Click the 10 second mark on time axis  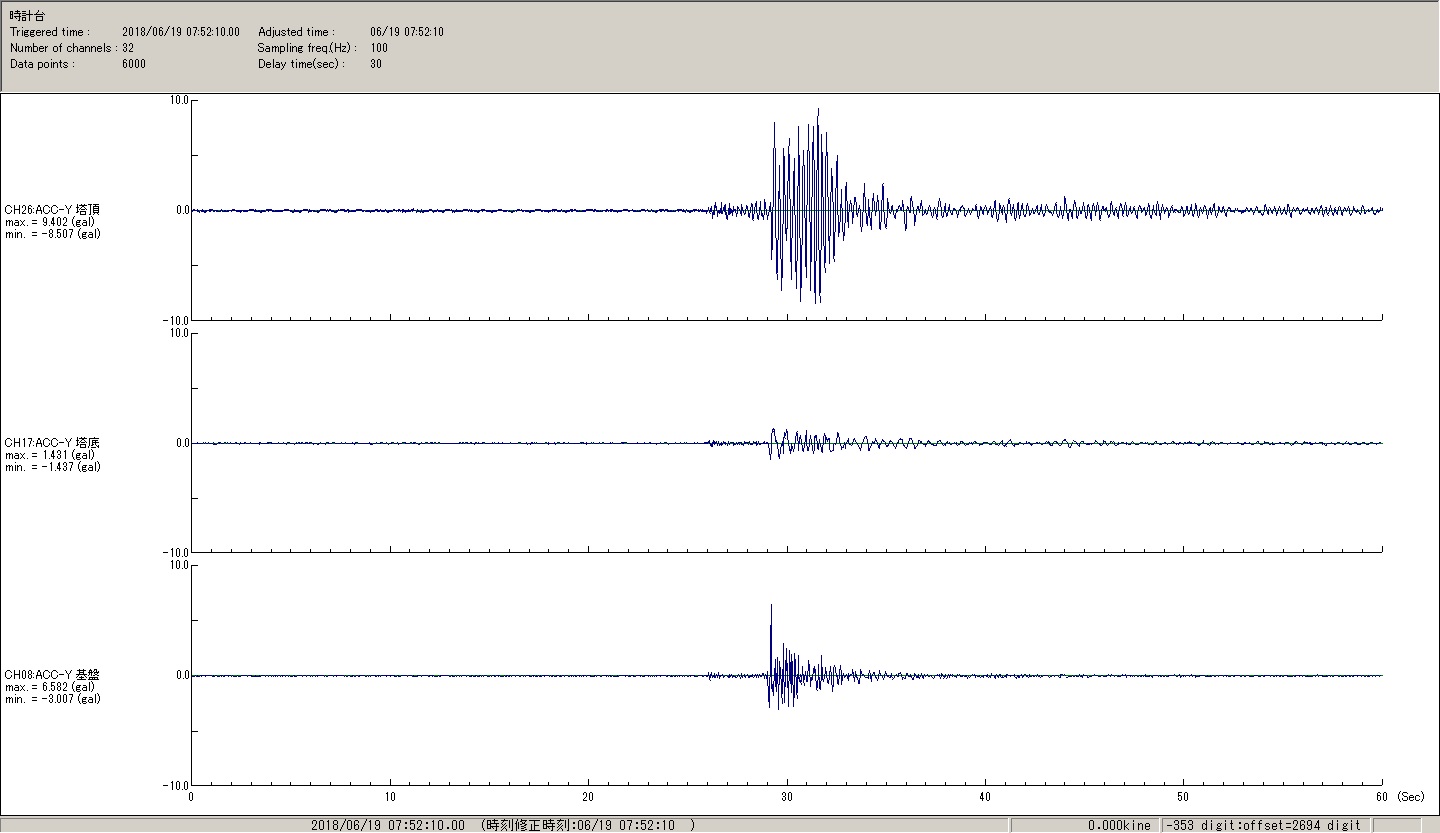pos(389,797)
